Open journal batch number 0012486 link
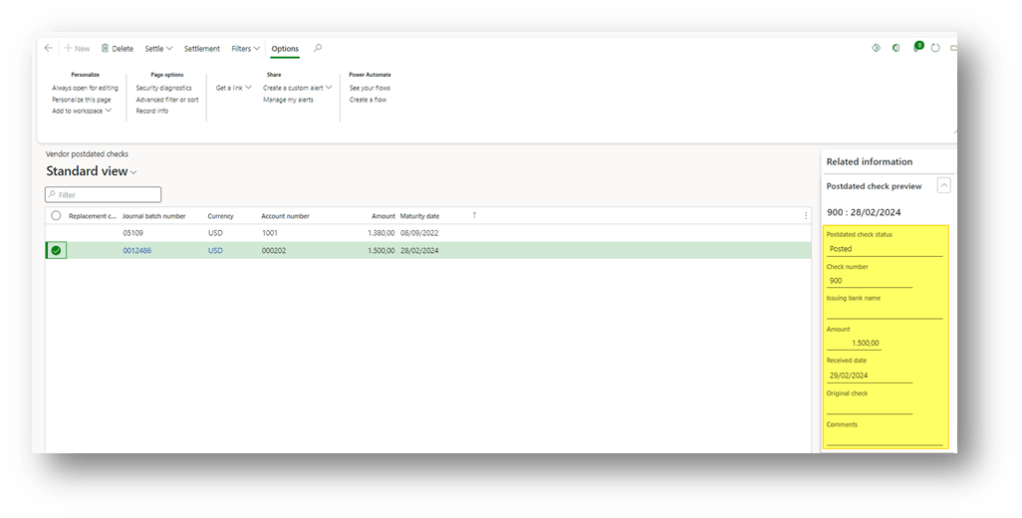1022x518 pixels. point(137,250)
